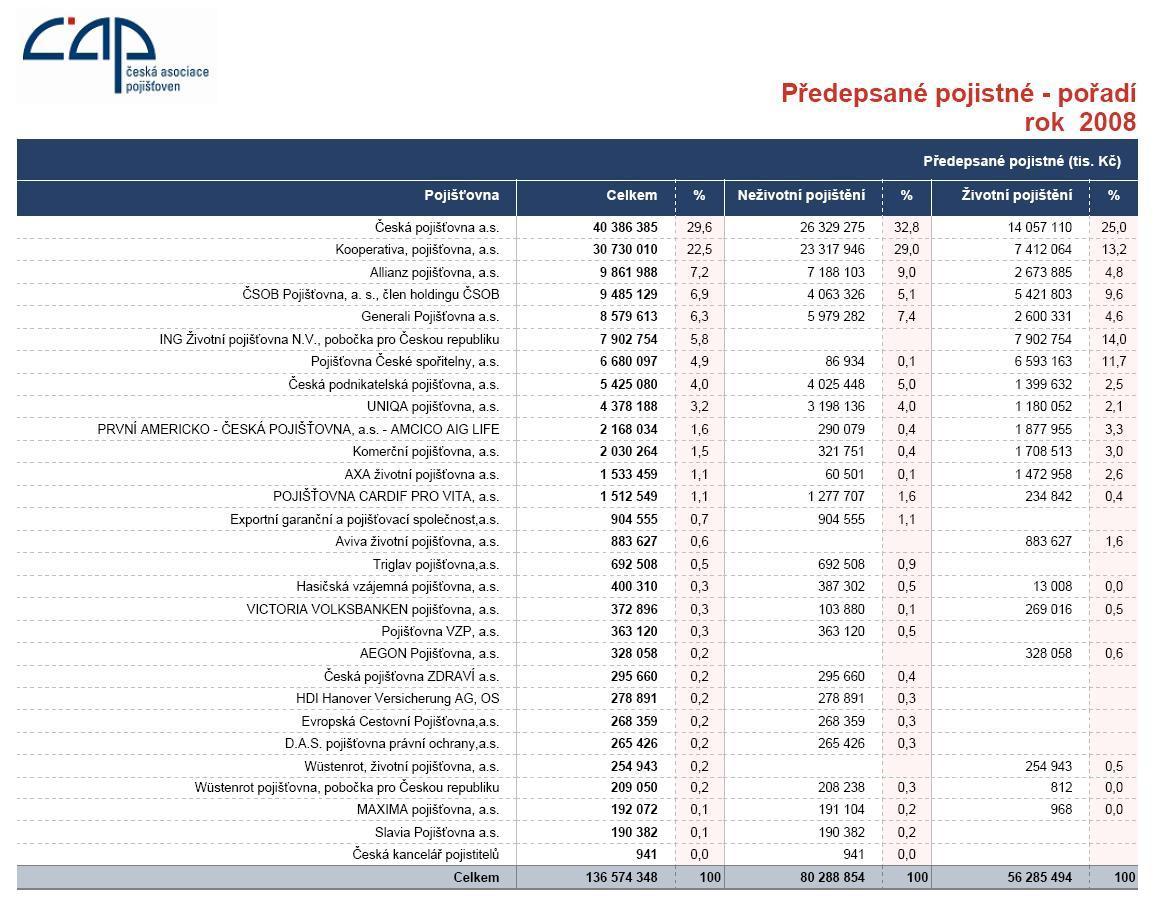Screen dimensions: 1162x901
Task: Click value '13 008' in Hasičská row
Action: [1052, 587]
